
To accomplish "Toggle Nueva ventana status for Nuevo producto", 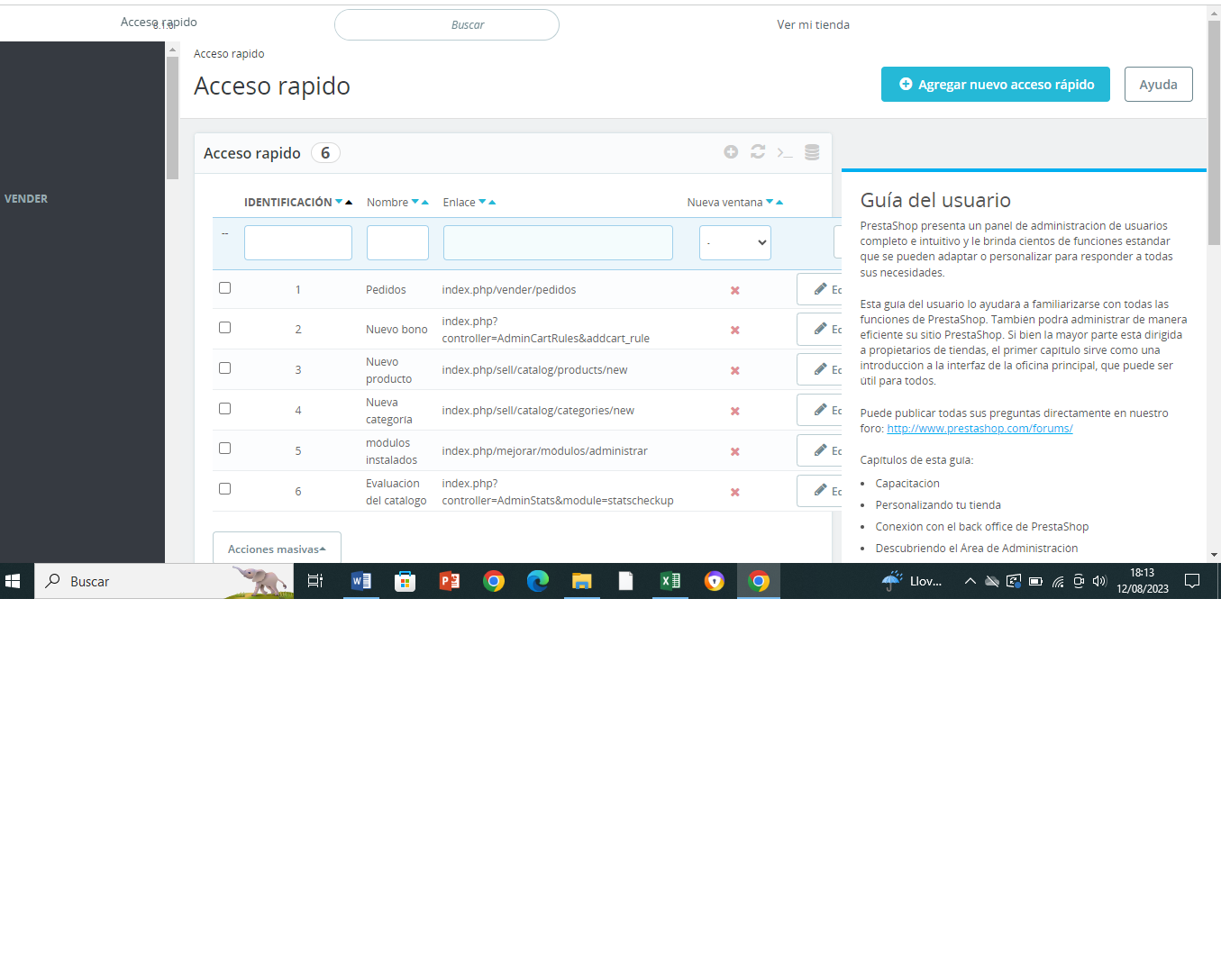I will pos(735,370).
